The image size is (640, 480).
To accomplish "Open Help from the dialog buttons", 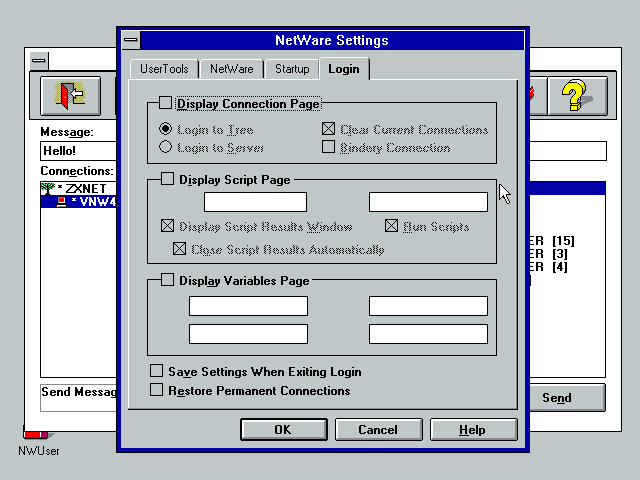I will pyautogui.click(x=473, y=429).
